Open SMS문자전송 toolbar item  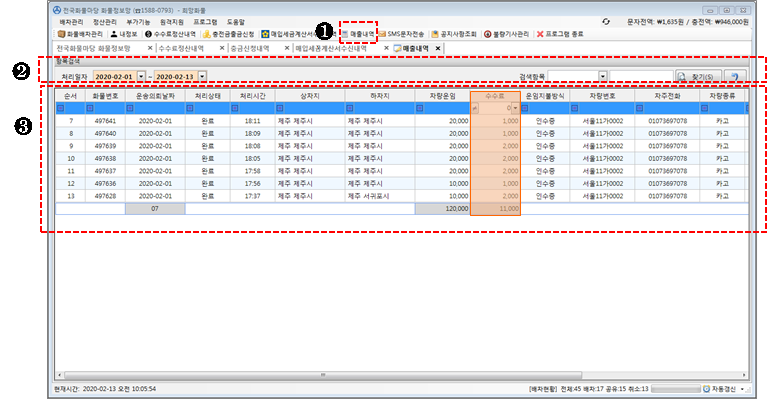click(402, 34)
